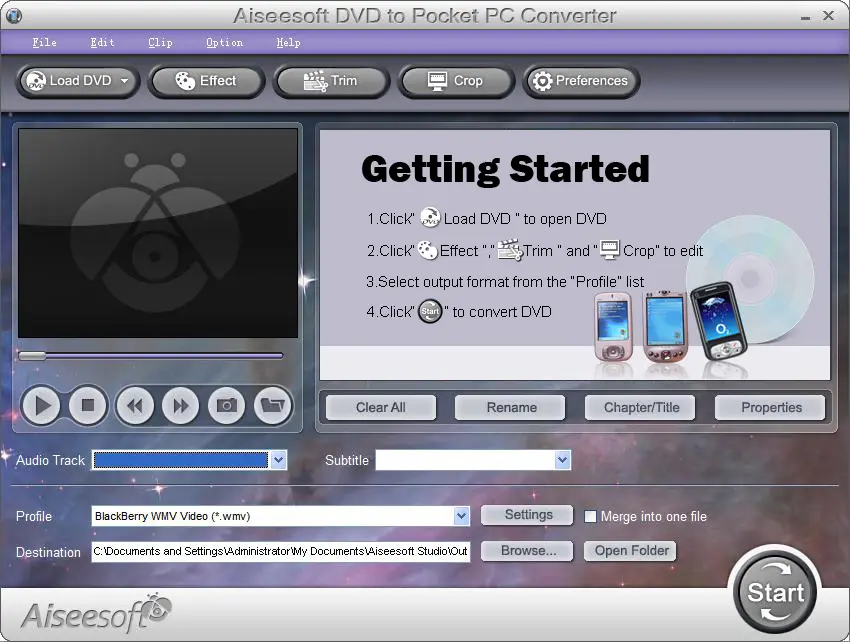Start the DVD conversion
This screenshot has width=850, height=642.
776,592
